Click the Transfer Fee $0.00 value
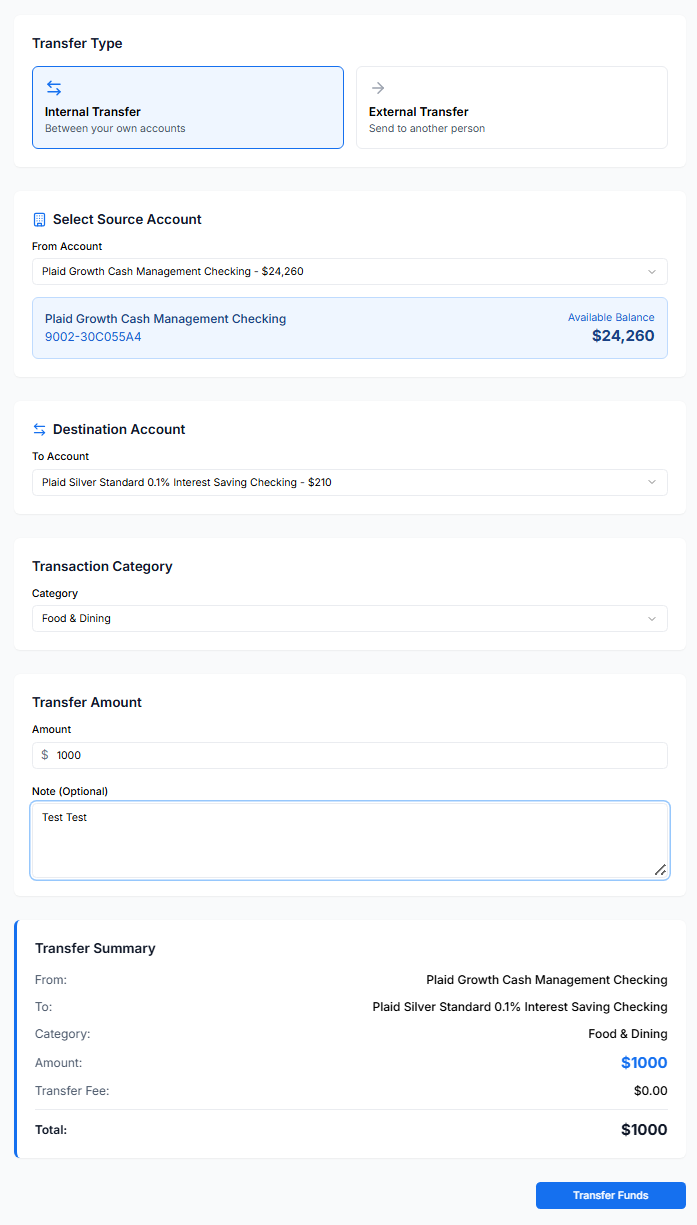 (650, 1091)
